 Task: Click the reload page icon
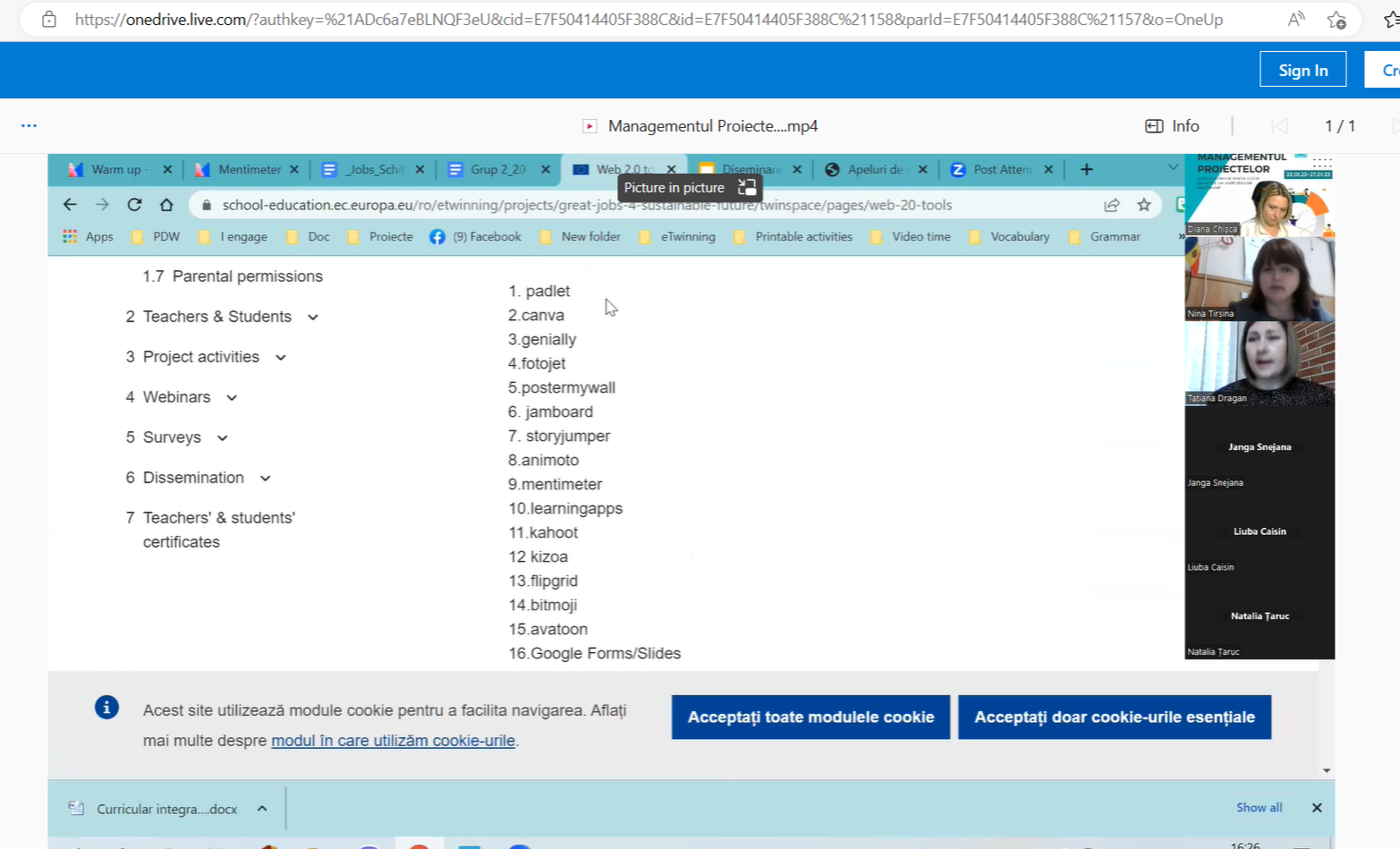pos(134,205)
